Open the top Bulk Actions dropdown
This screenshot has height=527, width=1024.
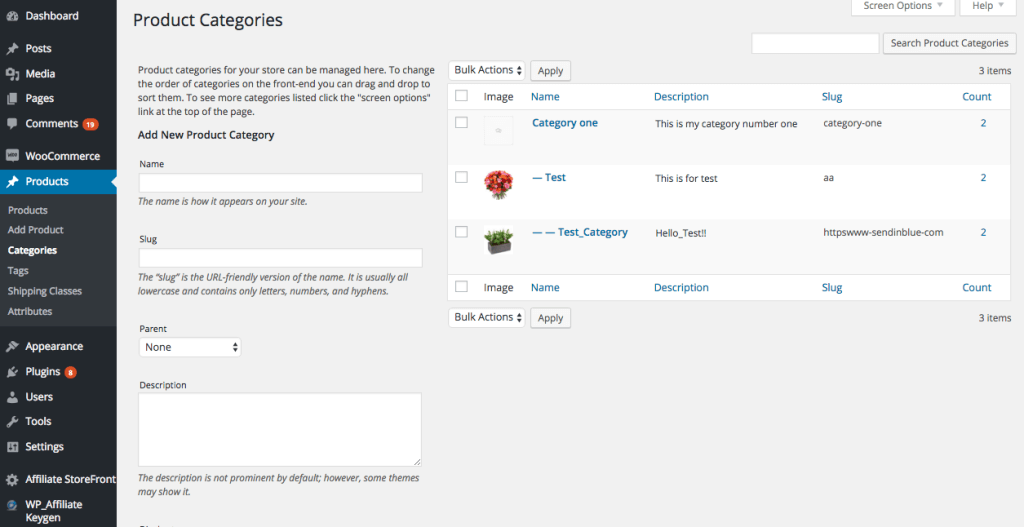click(488, 70)
